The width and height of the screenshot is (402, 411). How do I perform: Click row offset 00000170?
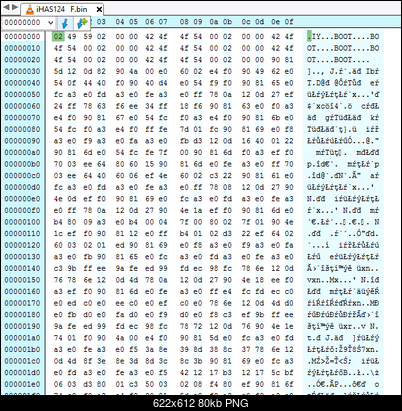click(x=22, y=303)
